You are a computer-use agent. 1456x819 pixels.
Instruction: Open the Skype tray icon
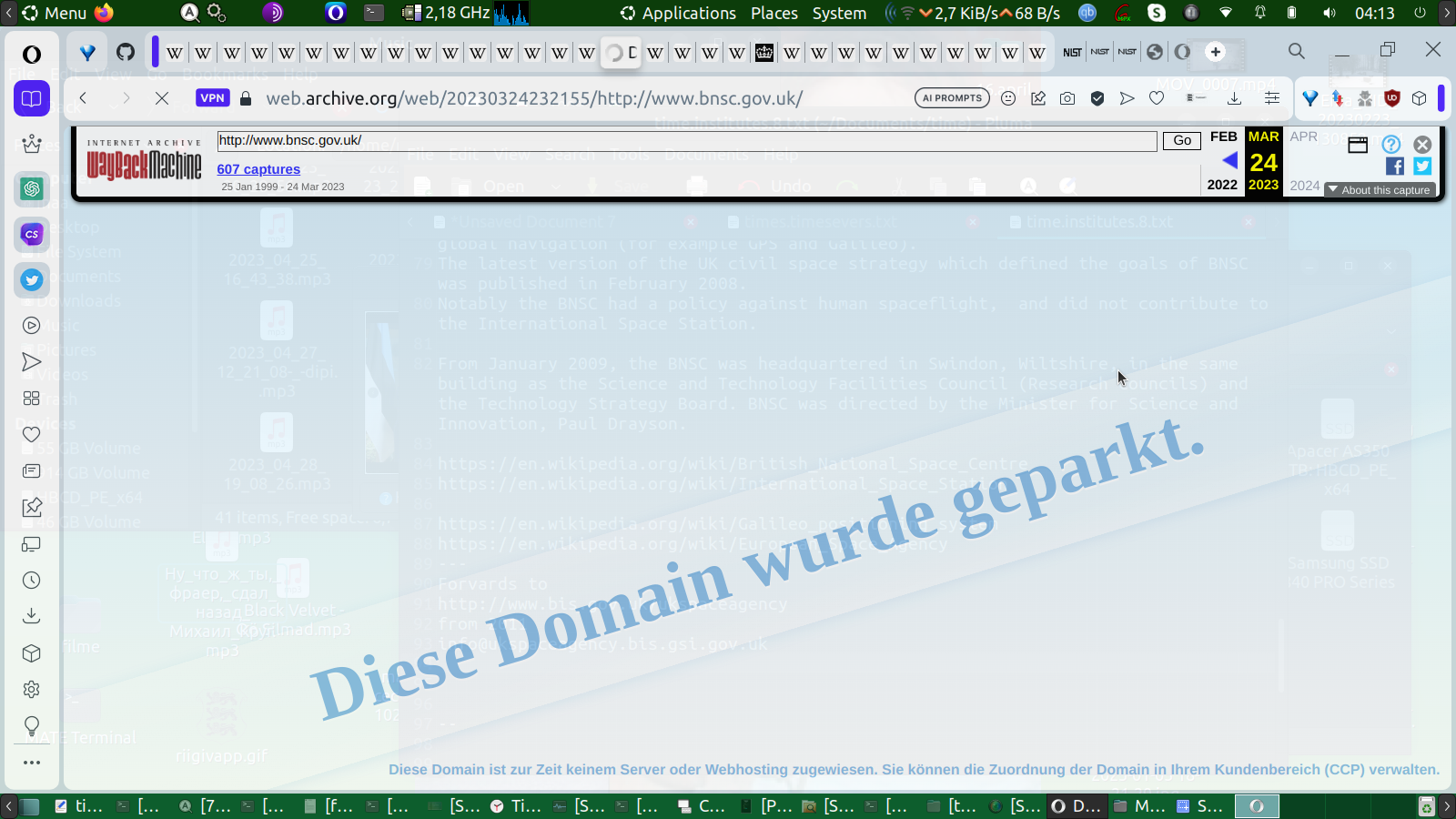[1157, 13]
